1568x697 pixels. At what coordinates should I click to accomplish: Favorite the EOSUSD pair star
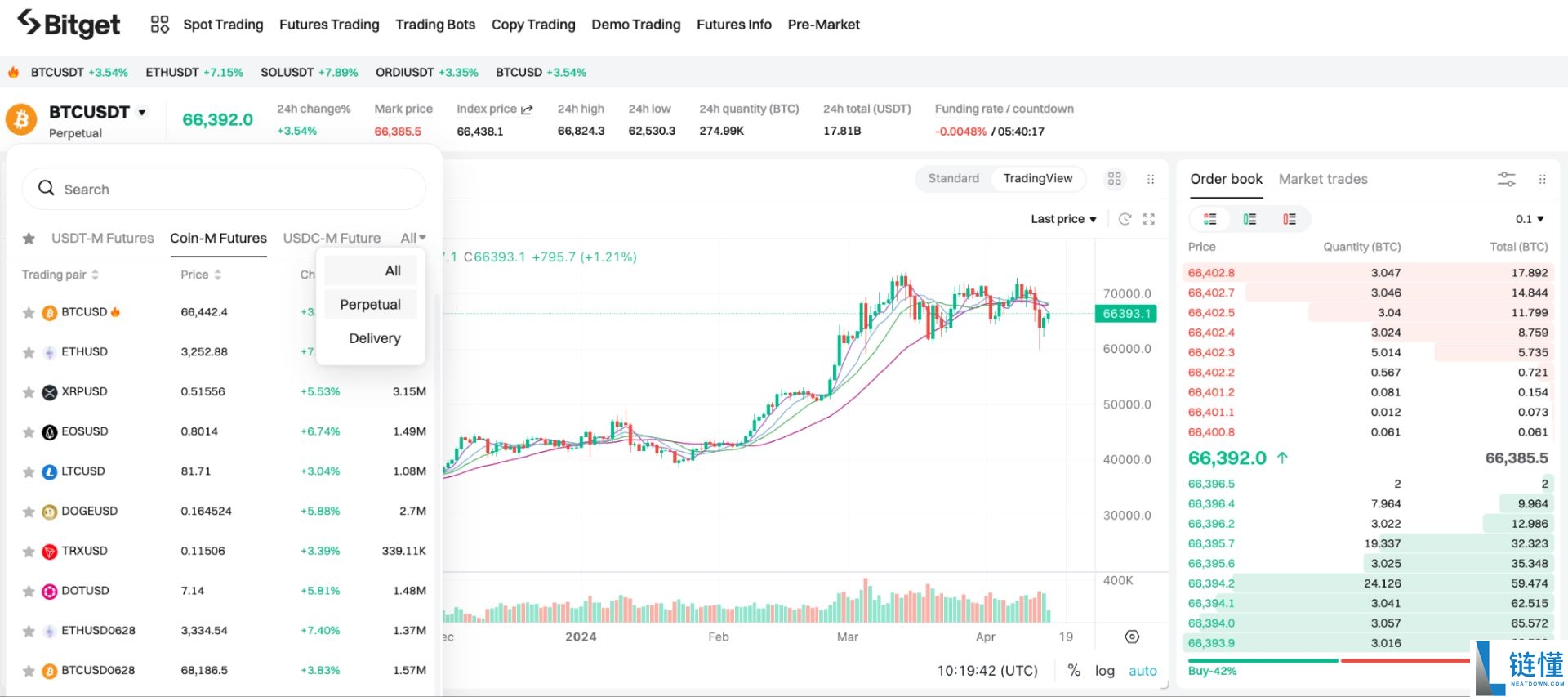tap(29, 432)
